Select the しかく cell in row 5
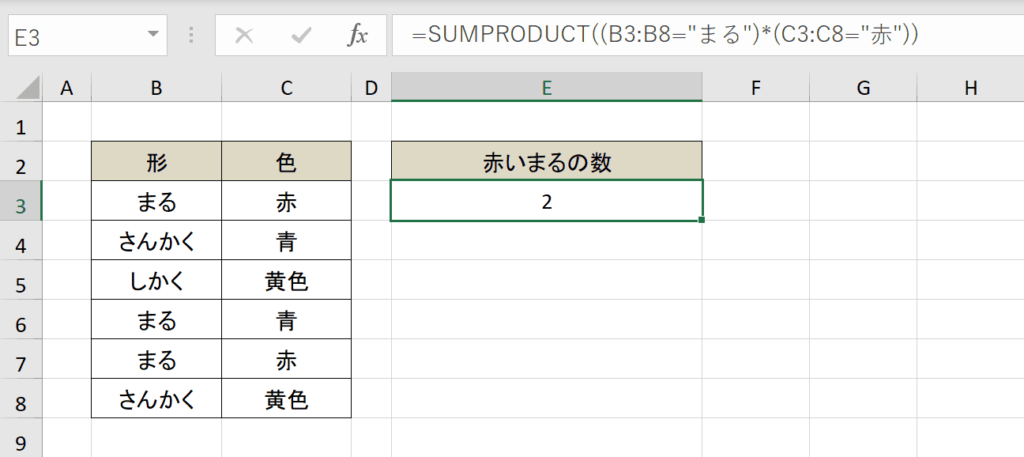This screenshot has width=1024, height=457. (x=156, y=280)
